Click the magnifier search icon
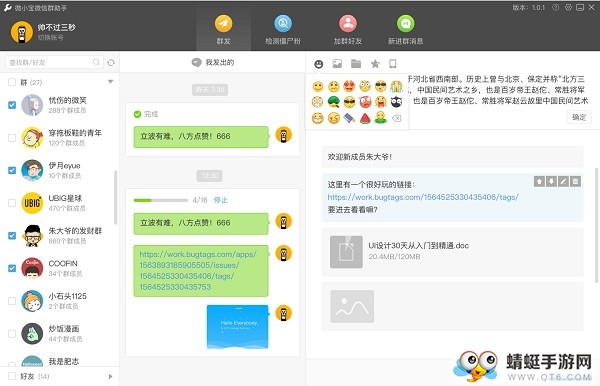This screenshot has width=600, height=386. [96, 62]
